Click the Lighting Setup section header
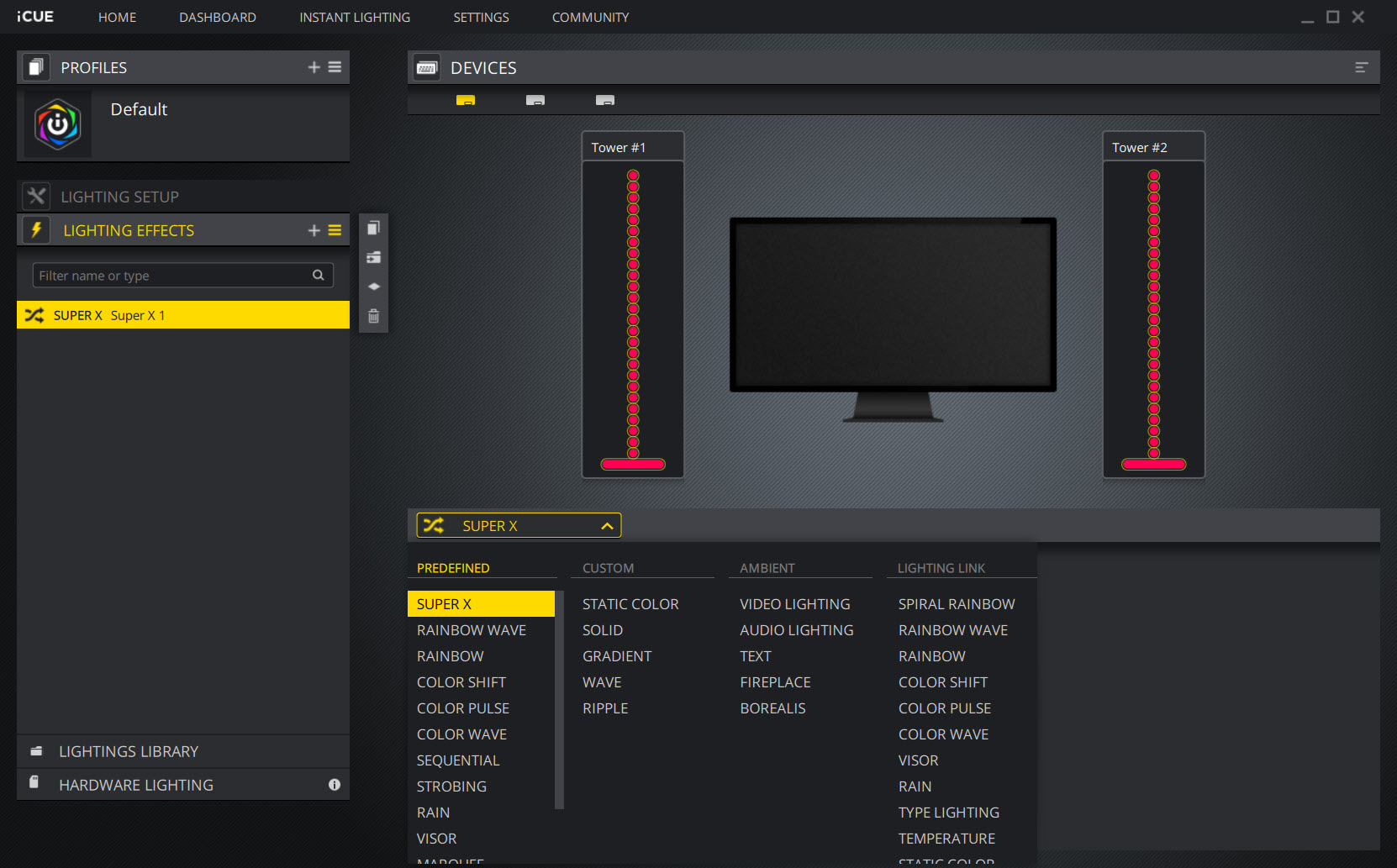 (183, 197)
